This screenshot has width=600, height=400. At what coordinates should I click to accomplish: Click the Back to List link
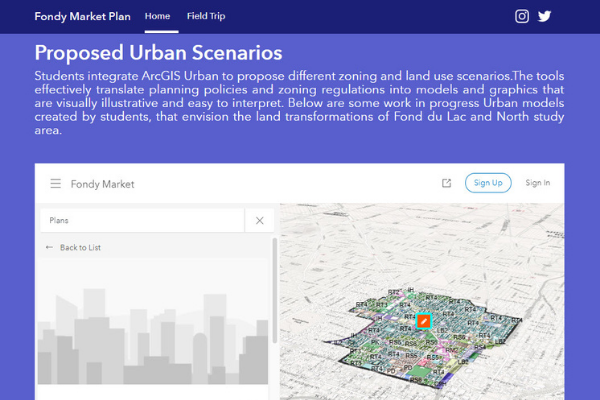[x=80, y=247]
